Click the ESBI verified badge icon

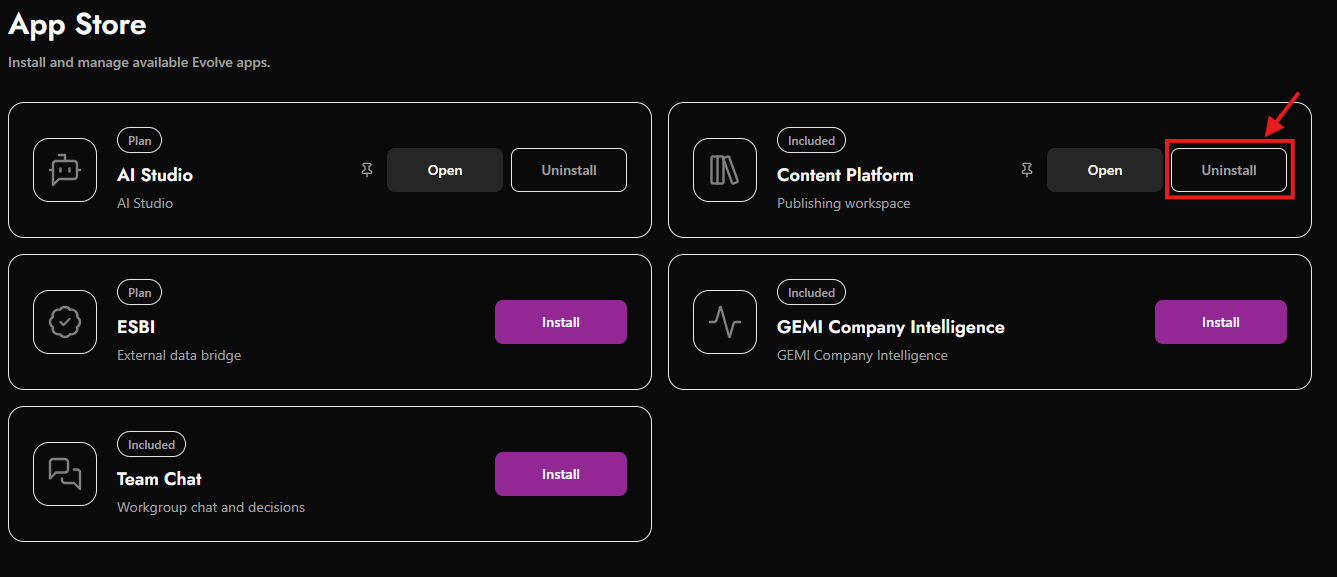(65, 322)
